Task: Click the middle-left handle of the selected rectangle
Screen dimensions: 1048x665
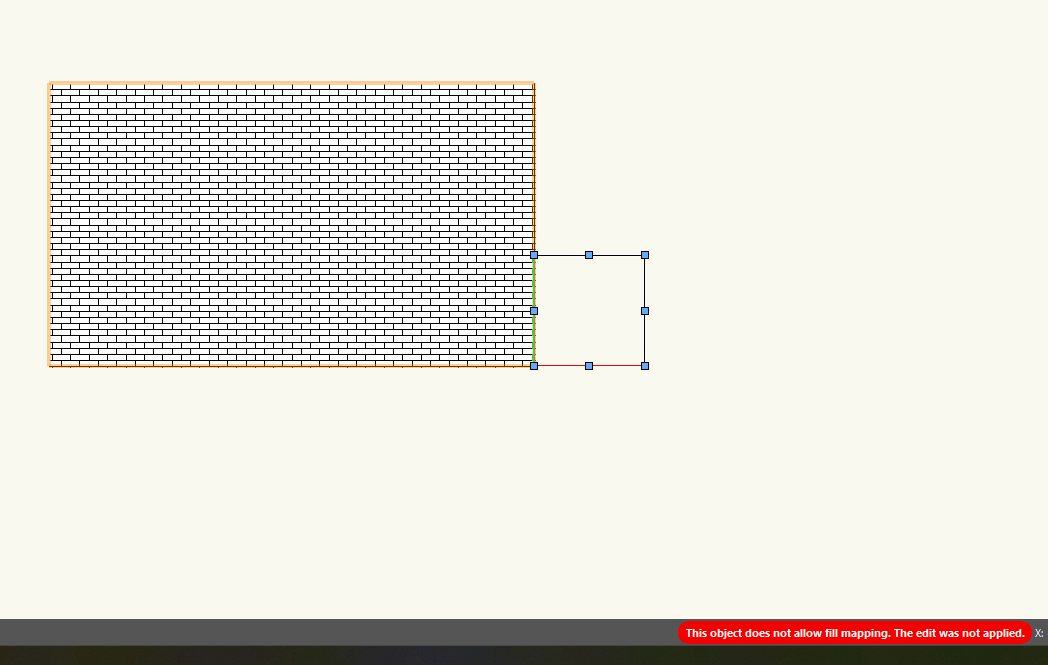Action: 534,311
